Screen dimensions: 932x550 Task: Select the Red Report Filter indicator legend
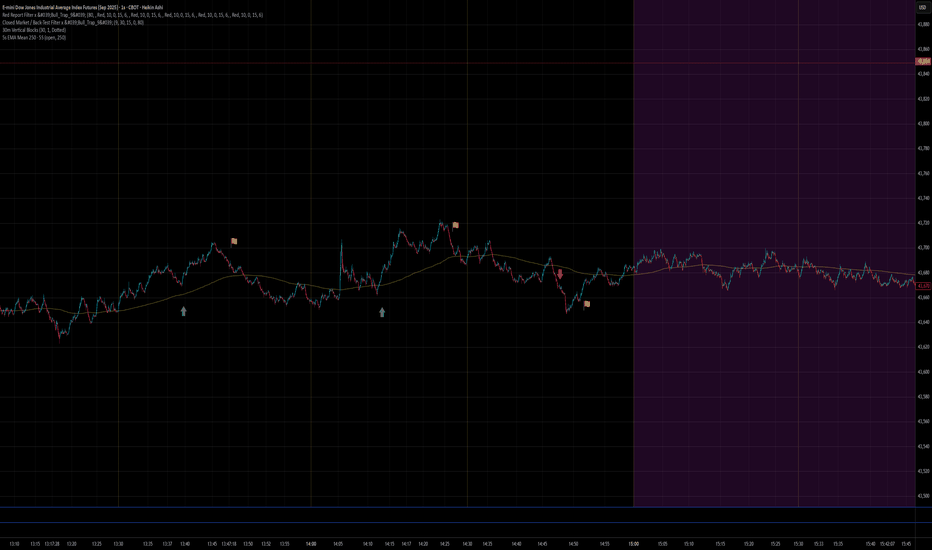point(133,15)
